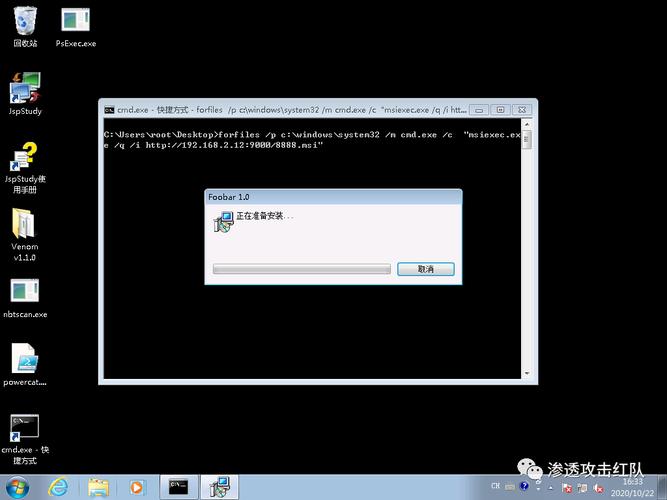Click the cancel button in Foobar dialog
The height and width of the screenshot is (500, 667).
[x=425, y=269]
